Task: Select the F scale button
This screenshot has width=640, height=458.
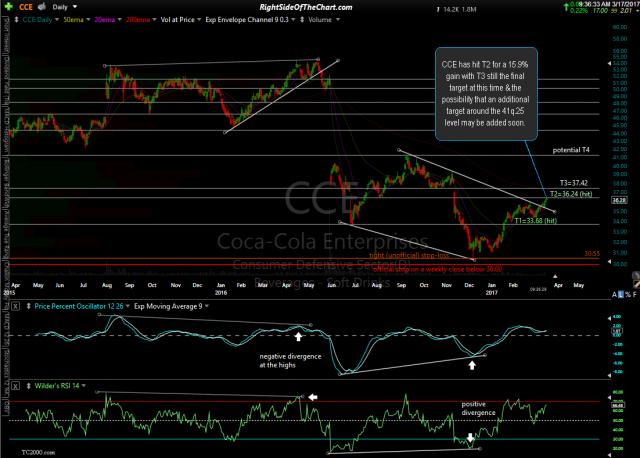Action: pos(635,294)
